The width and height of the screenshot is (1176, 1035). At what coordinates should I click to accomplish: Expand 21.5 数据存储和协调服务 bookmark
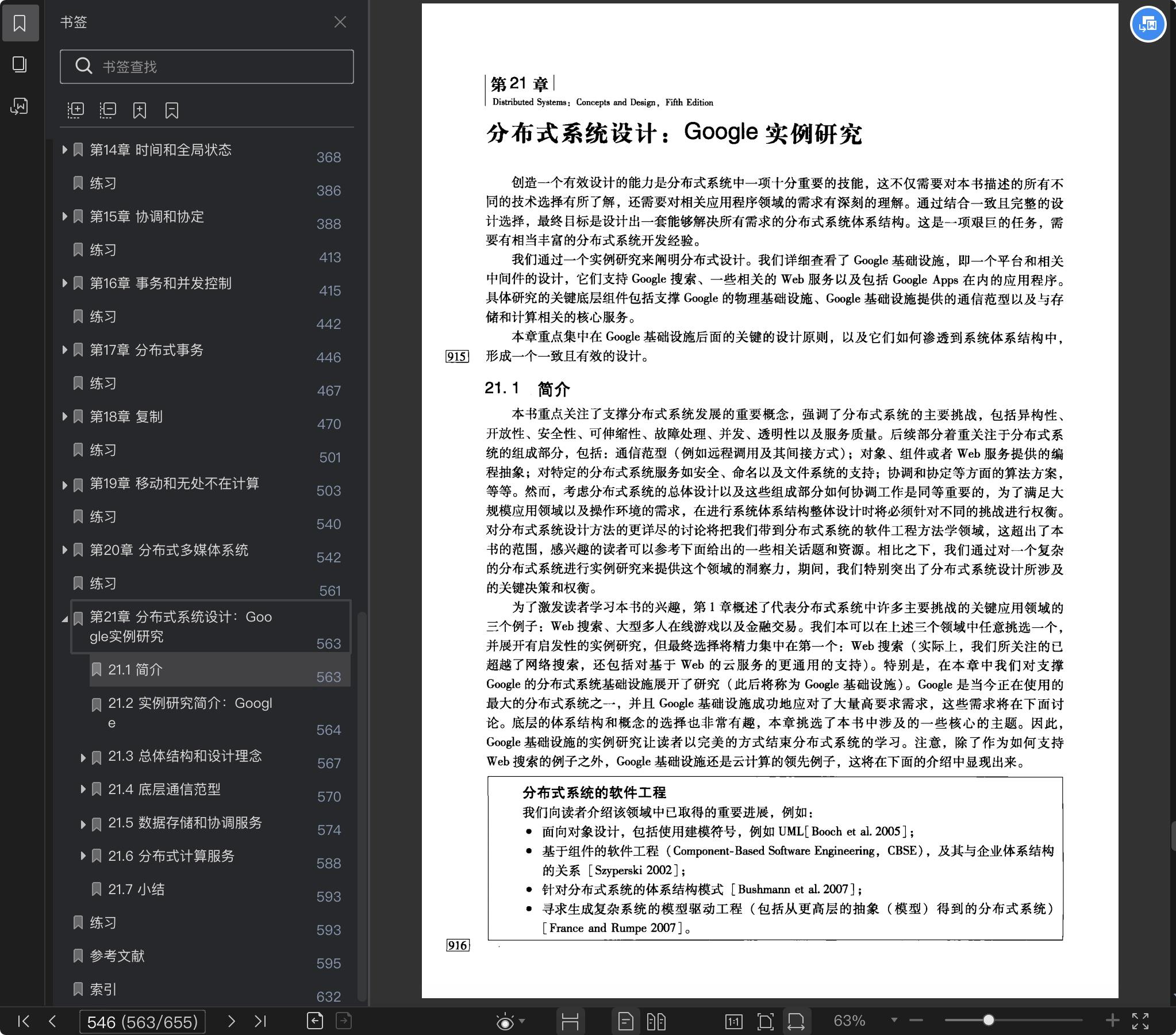(x=83, y=824)
